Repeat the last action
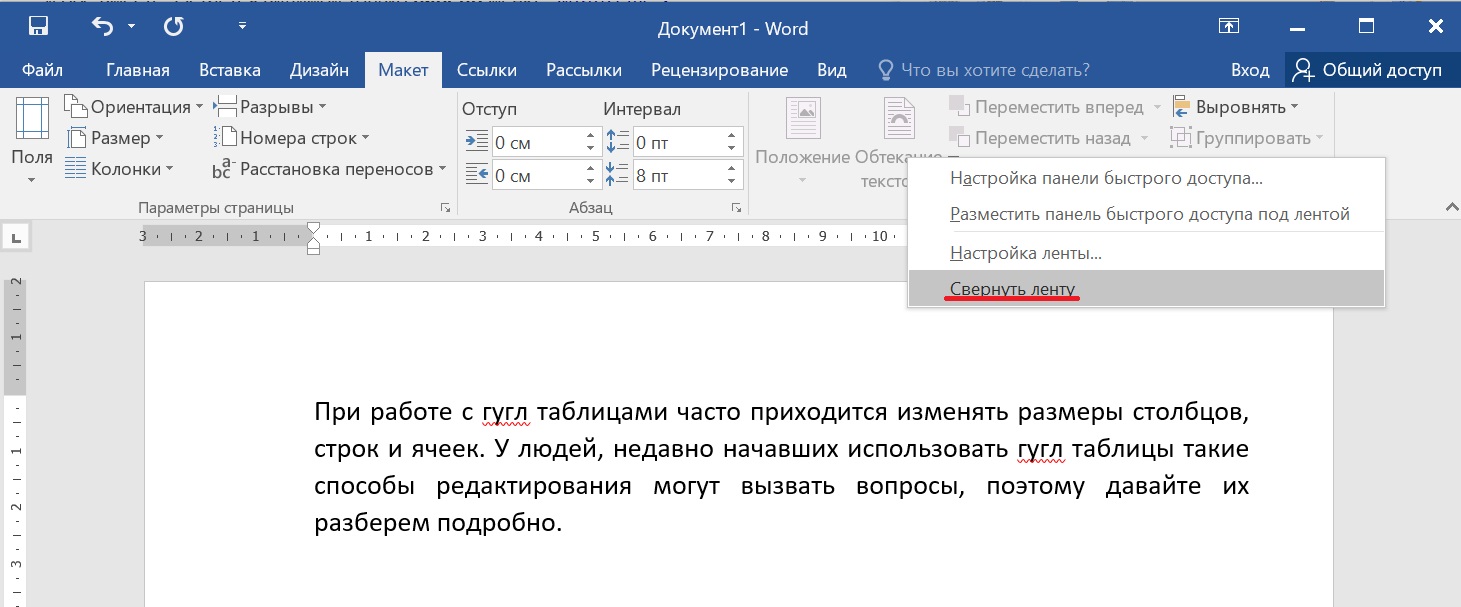 click(x=173, y=27)
